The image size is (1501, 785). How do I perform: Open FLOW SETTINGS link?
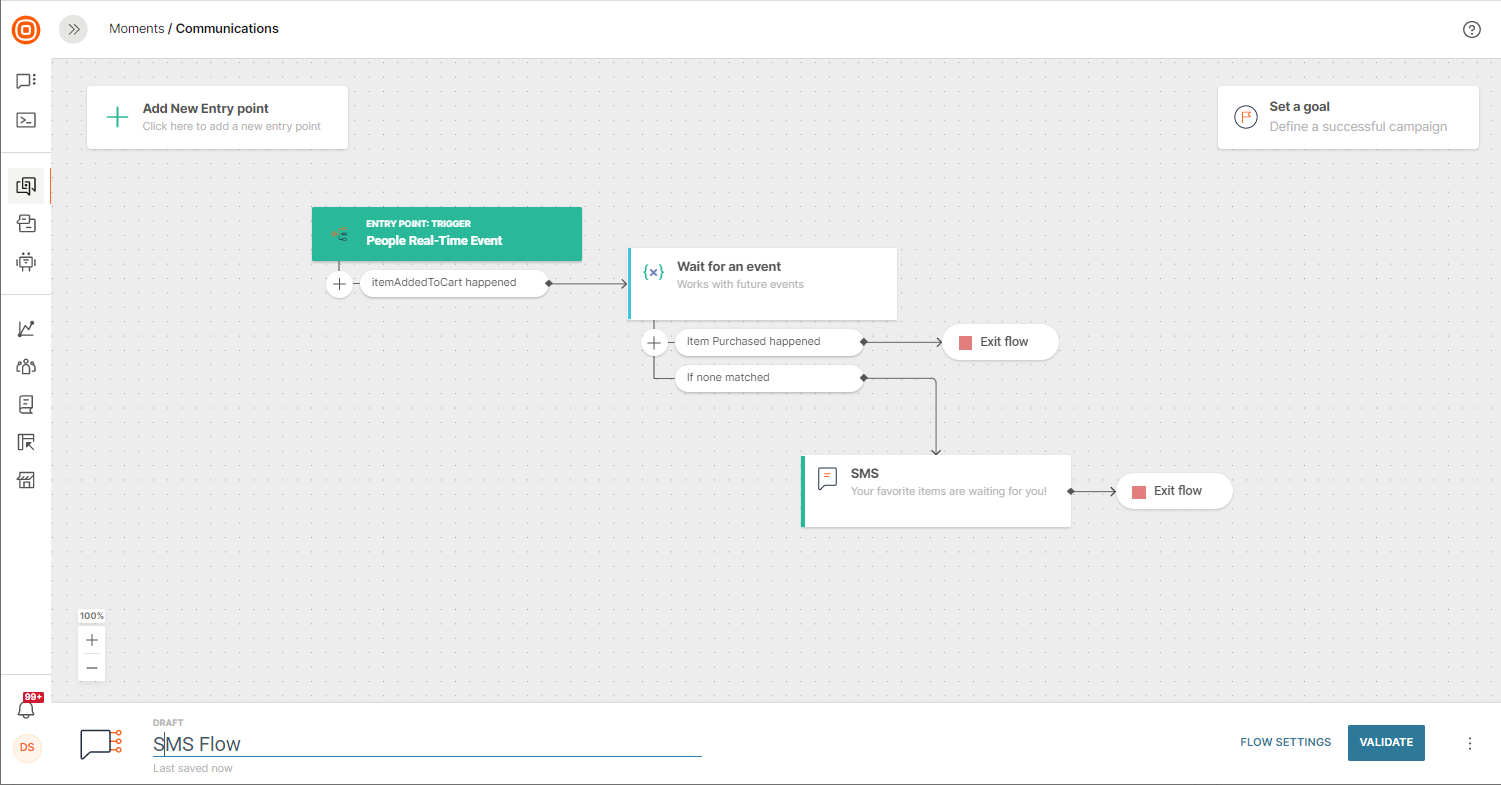tap(1285, 742)
